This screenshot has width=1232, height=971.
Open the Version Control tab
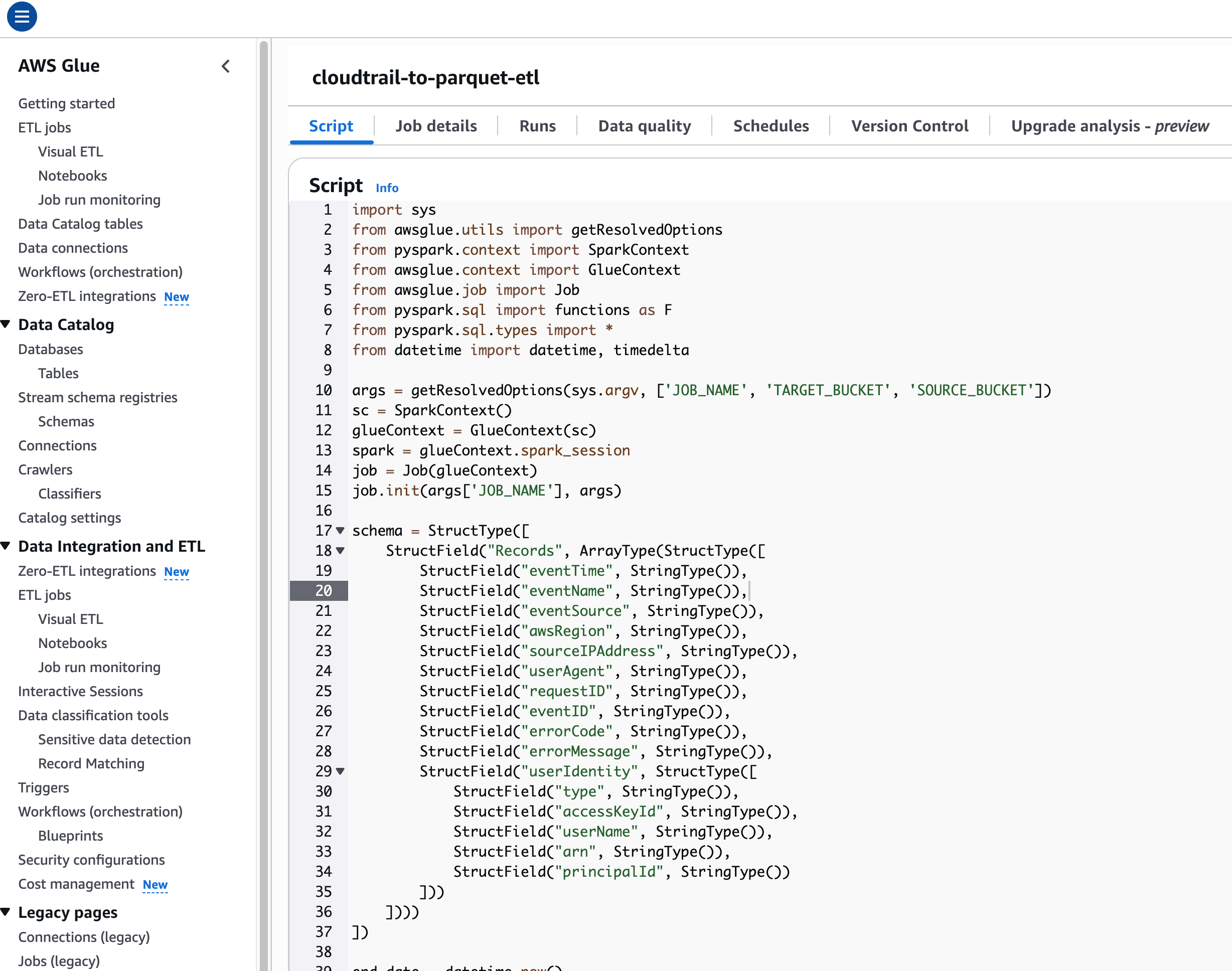[x=909, y=126]
